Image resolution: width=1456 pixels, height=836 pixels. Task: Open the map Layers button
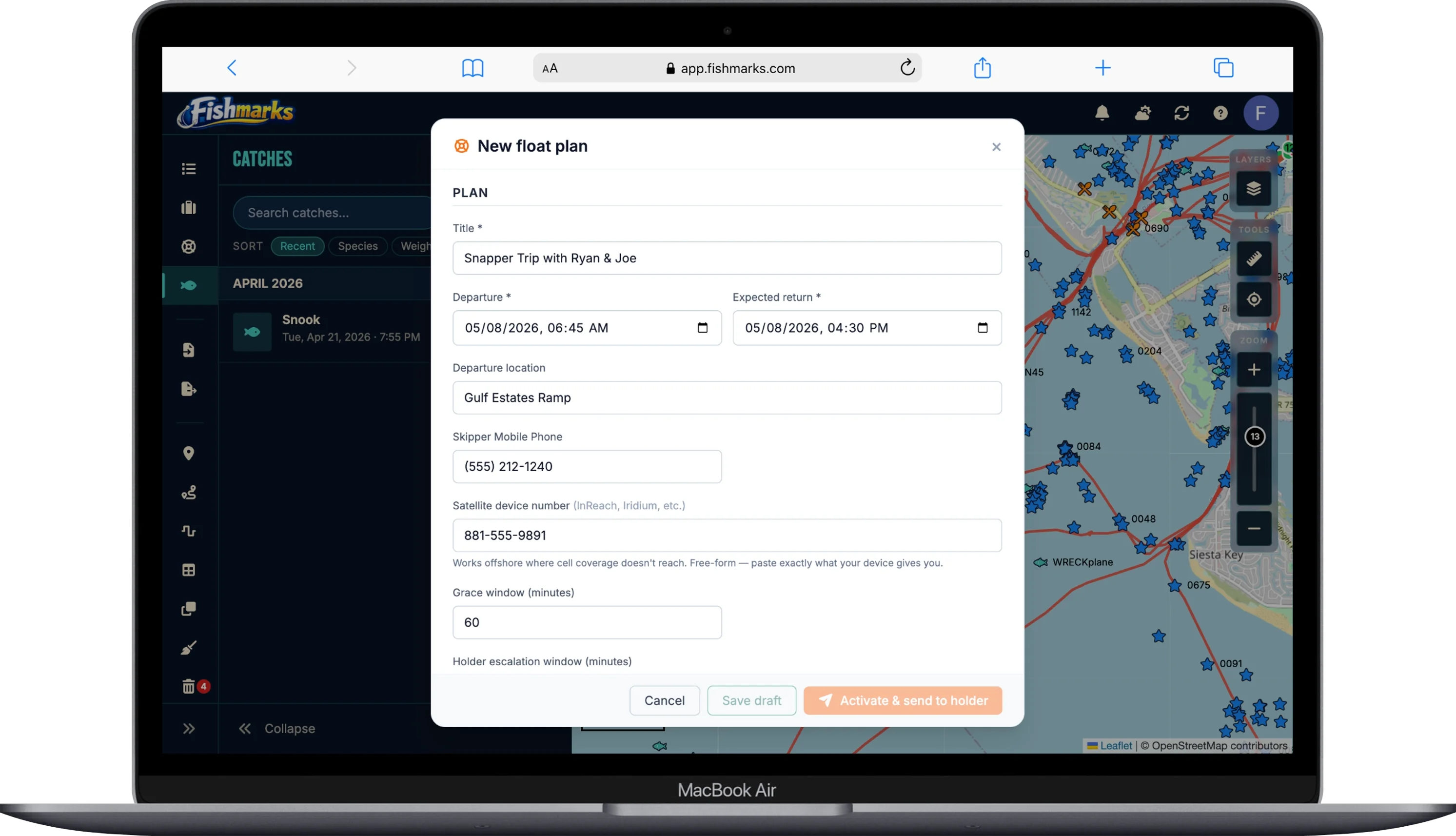1254,188
